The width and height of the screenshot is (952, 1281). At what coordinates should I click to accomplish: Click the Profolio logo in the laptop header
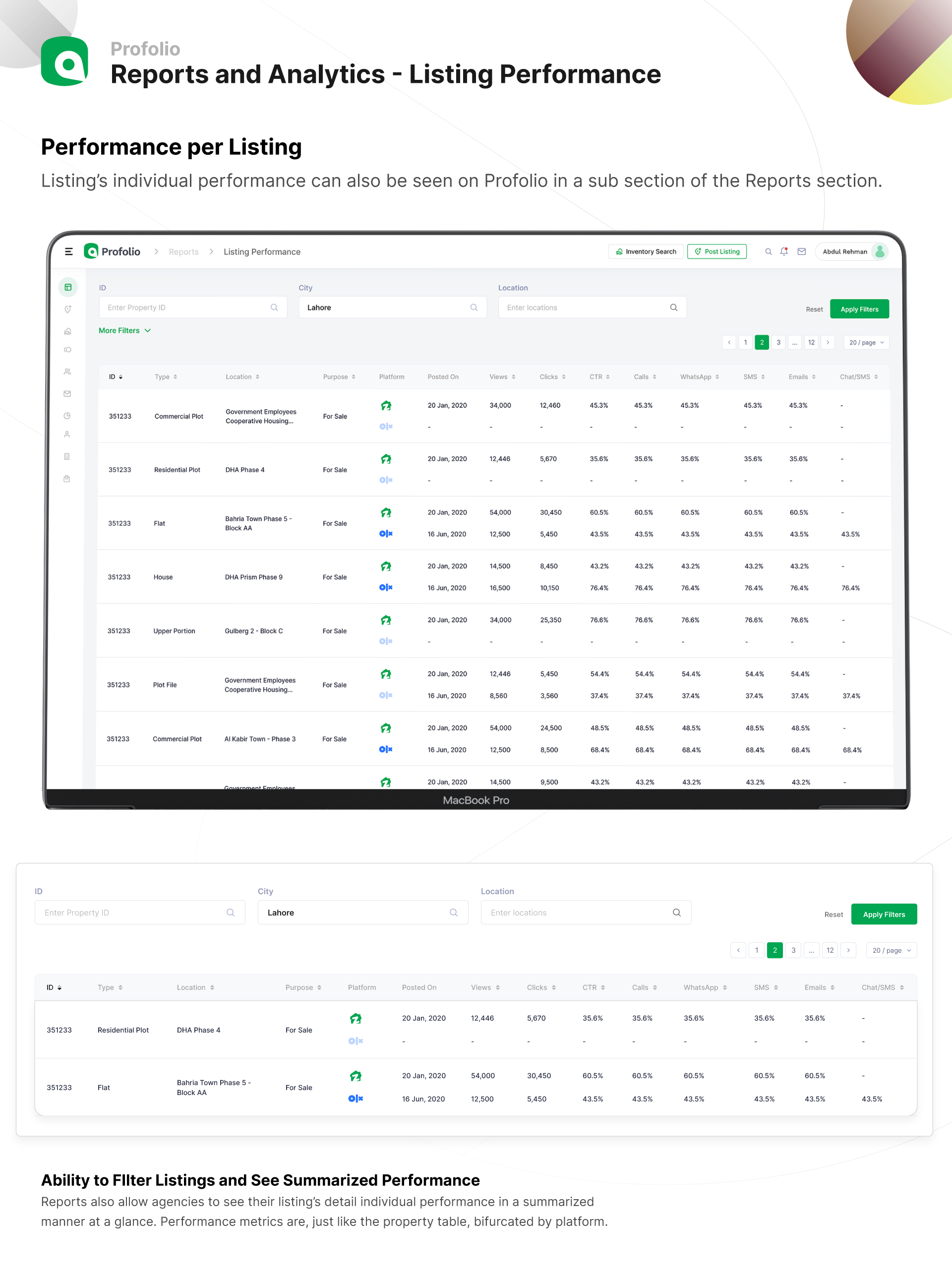[113, 251]
